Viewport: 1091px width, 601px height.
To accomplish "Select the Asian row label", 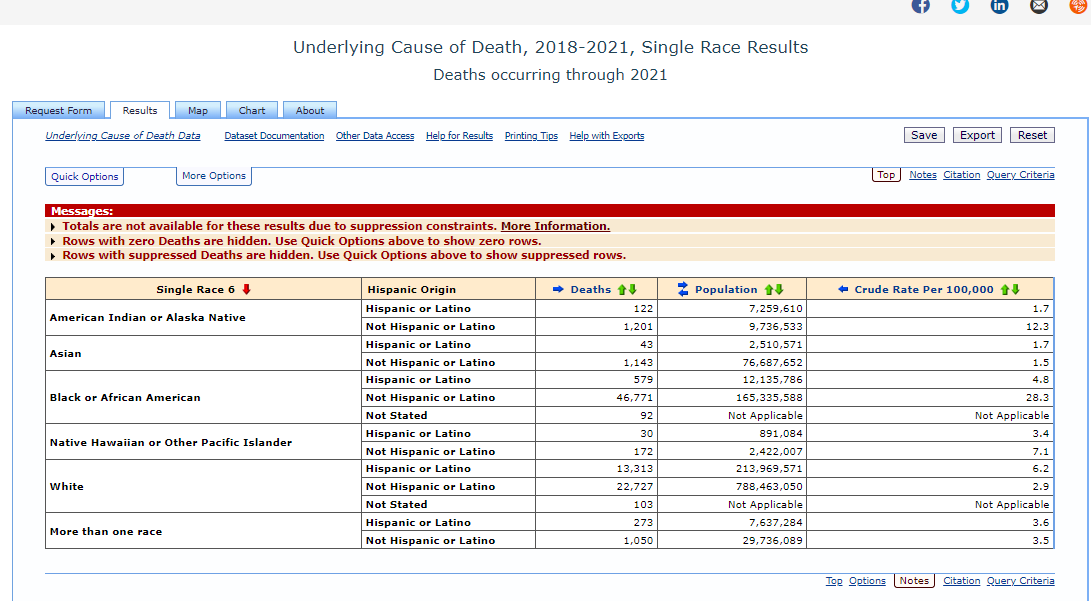I will pos(65,353).
